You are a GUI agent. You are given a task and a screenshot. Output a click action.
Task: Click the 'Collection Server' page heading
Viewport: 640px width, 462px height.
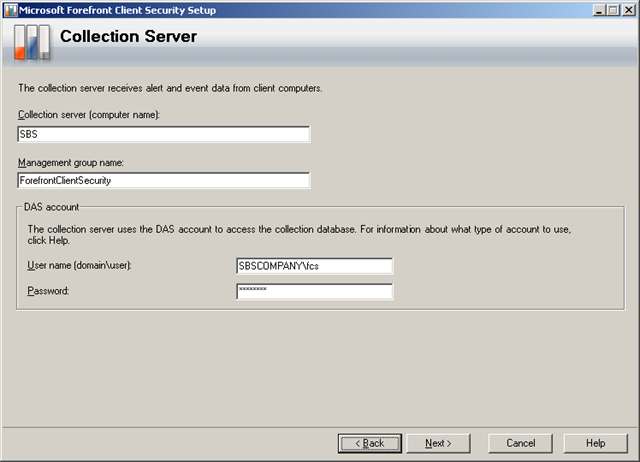pyautogui.click(x=129, y=36)
